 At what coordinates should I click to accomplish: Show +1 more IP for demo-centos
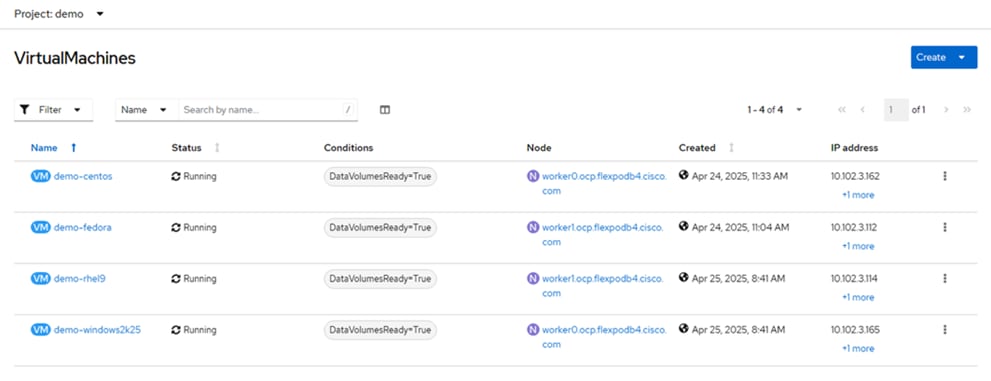pos(858,195)
